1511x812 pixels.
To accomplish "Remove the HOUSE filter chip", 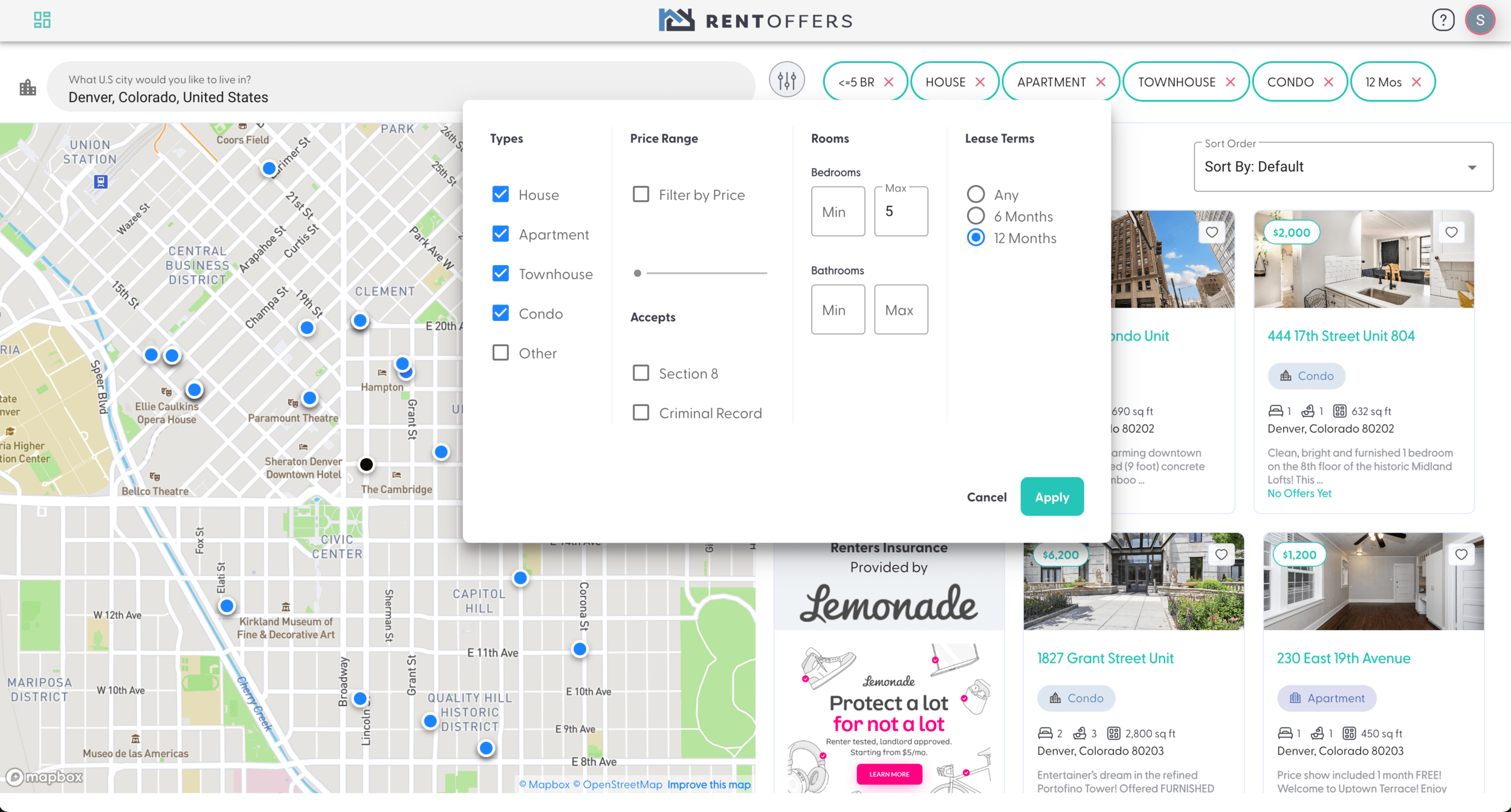I will tap(980, 82).
